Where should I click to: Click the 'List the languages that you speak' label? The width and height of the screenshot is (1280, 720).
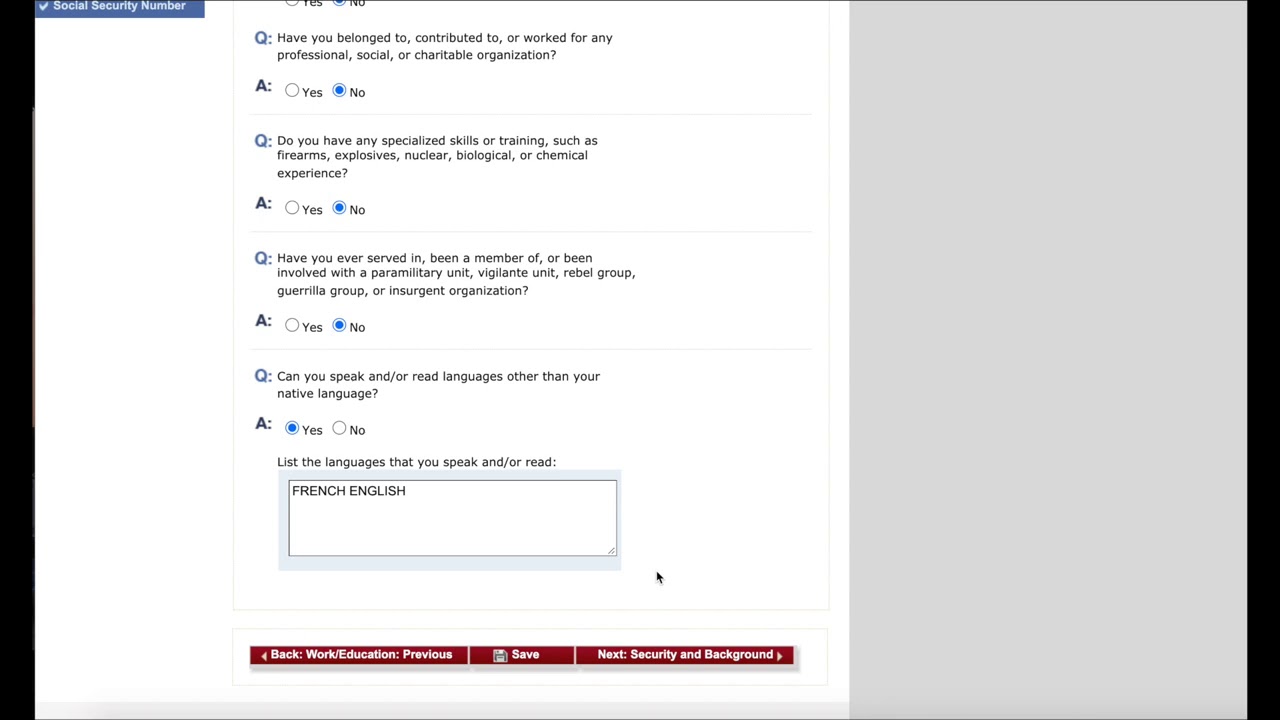coord(416,462)
